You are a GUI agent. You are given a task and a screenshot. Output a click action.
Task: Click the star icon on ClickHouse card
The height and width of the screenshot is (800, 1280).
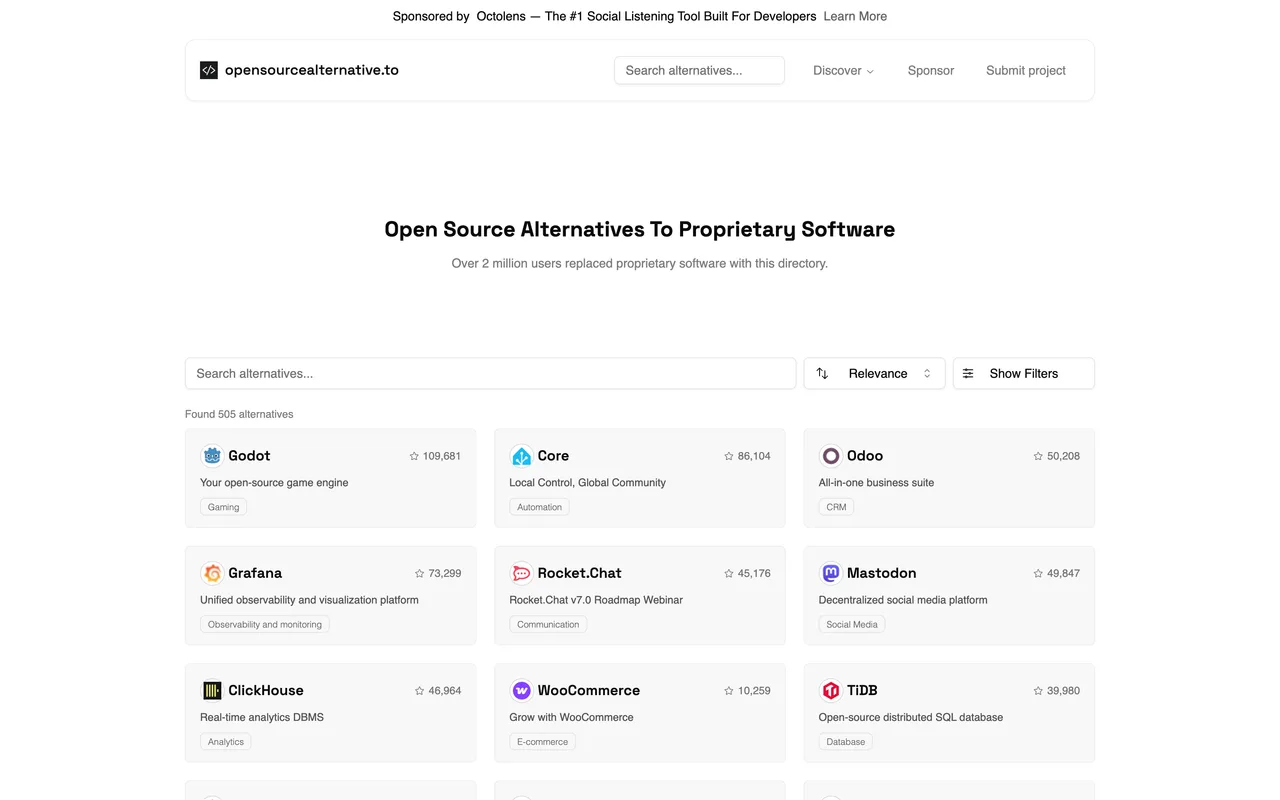tap(420, 690)
